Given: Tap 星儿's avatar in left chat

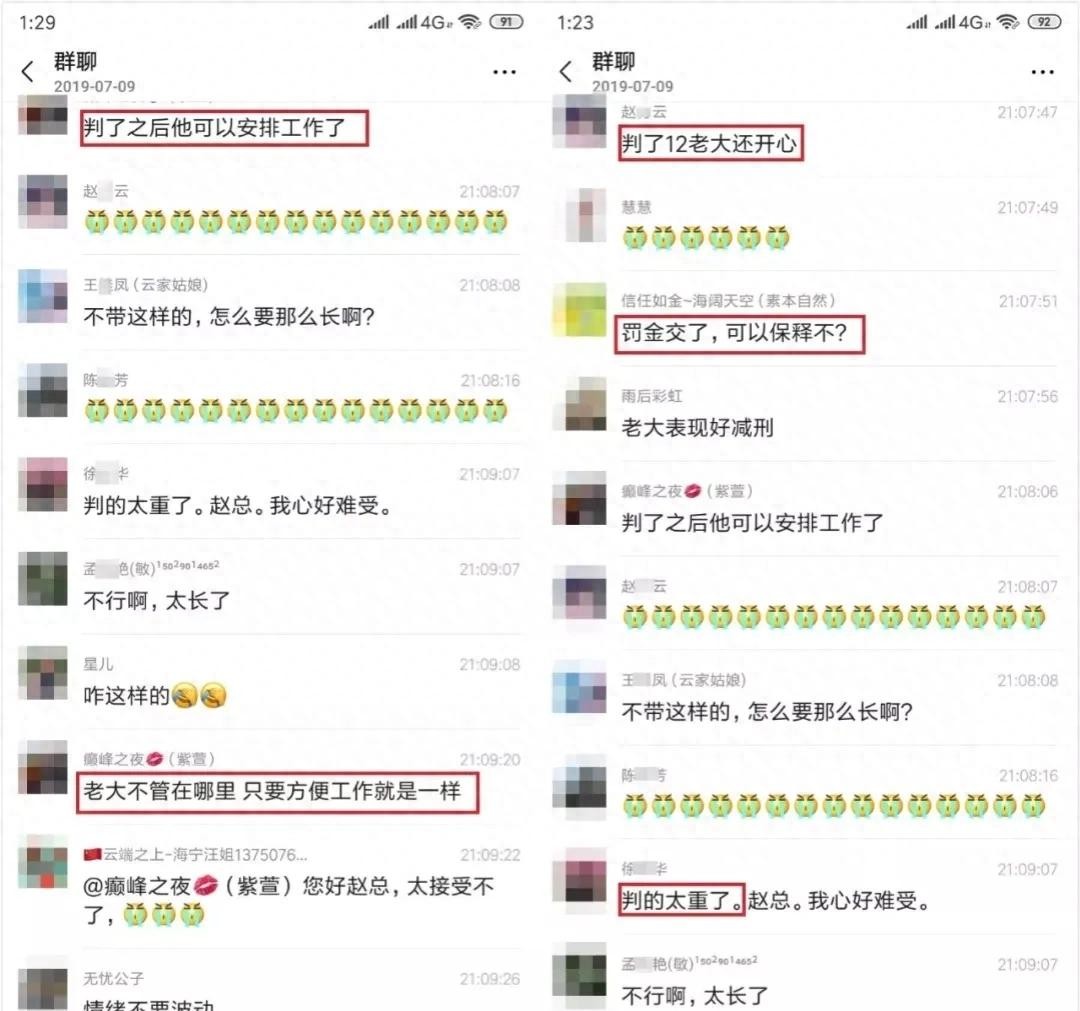Looking at the screenshot, I should 43,673.
